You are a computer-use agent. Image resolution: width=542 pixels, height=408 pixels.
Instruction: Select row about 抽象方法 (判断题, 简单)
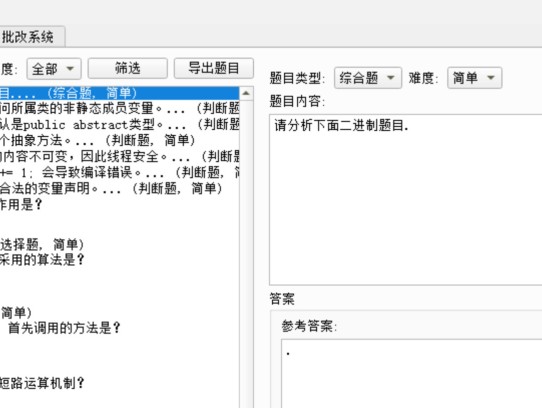[119, 140]
